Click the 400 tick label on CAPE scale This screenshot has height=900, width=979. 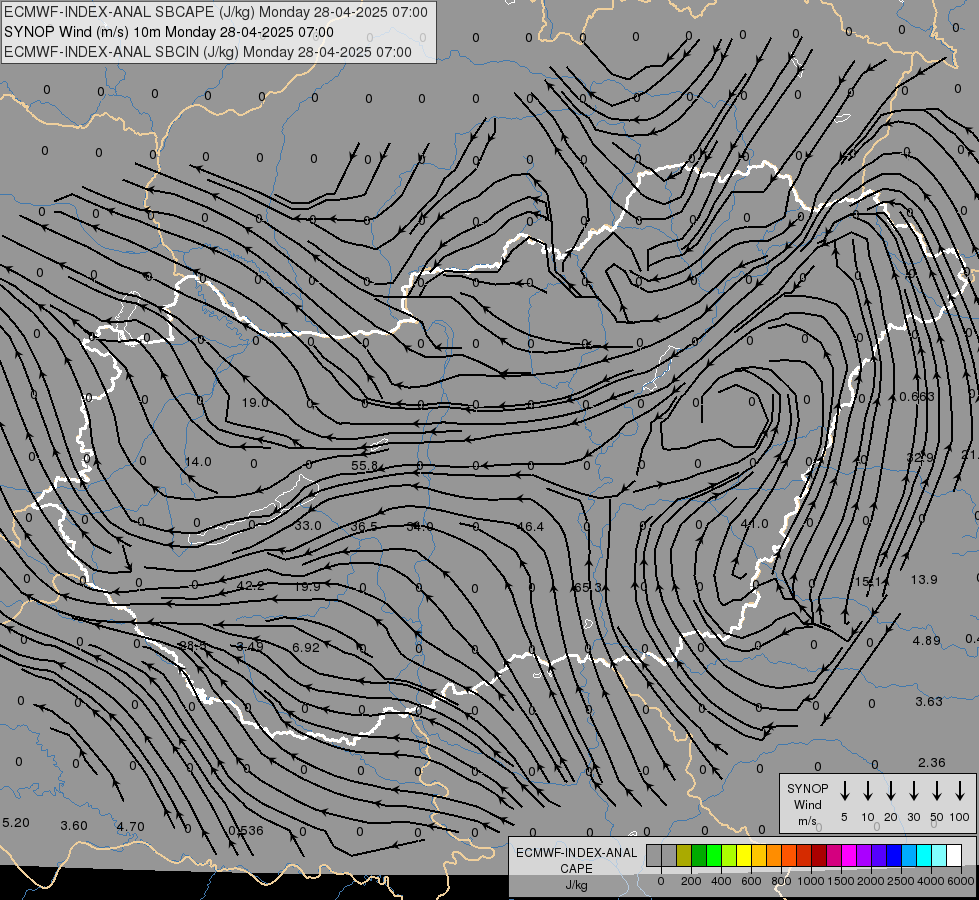(x=721, y=881)
